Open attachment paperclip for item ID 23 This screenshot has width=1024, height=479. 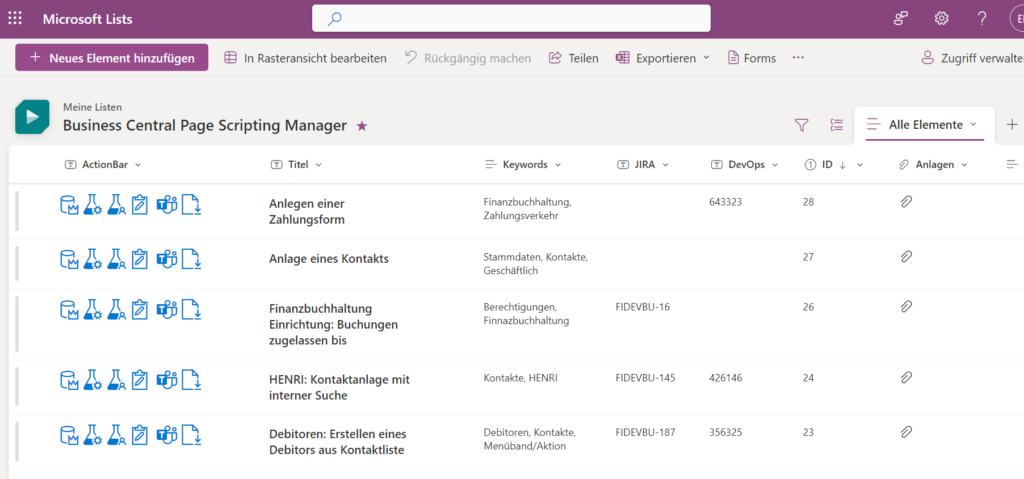tap(906, 432)
